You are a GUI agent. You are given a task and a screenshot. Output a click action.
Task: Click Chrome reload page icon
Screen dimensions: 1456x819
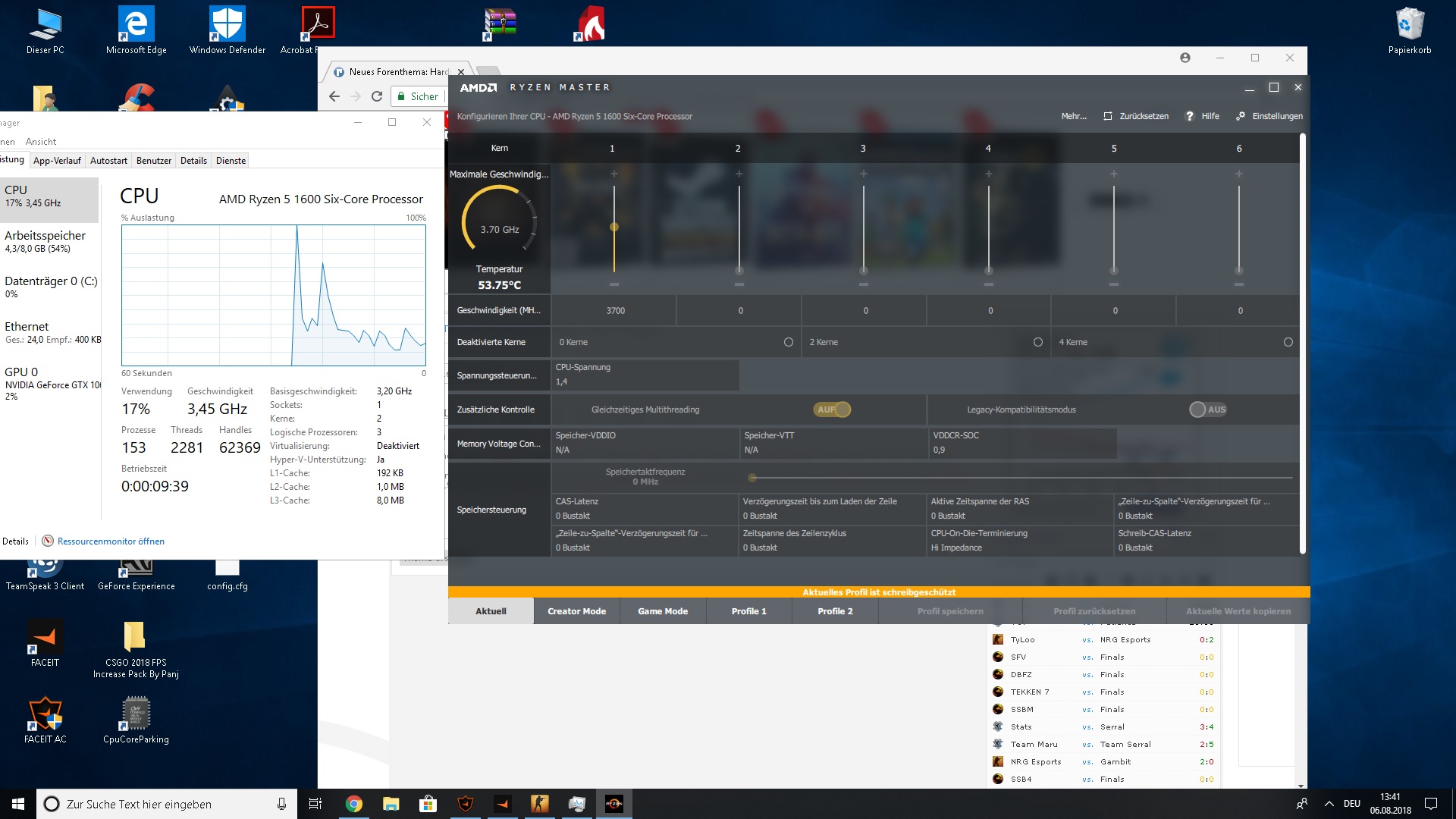pyautogui.click(x=377, y=96)
